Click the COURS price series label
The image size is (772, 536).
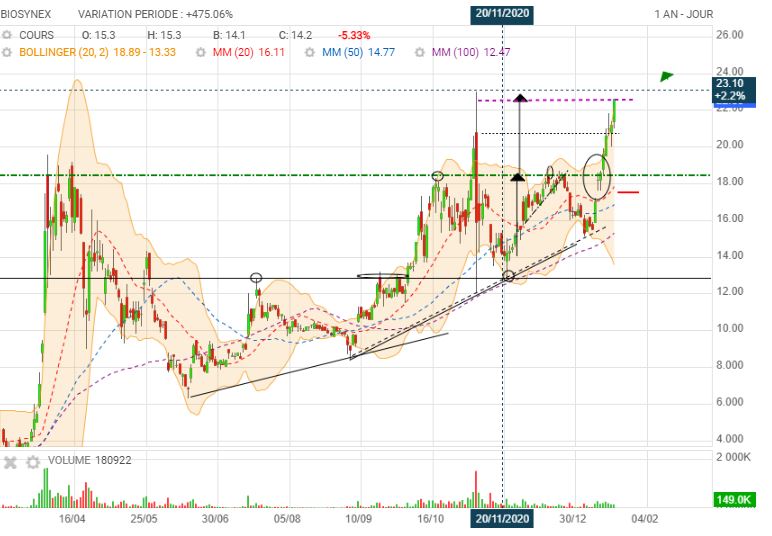(x=36, y=35)
